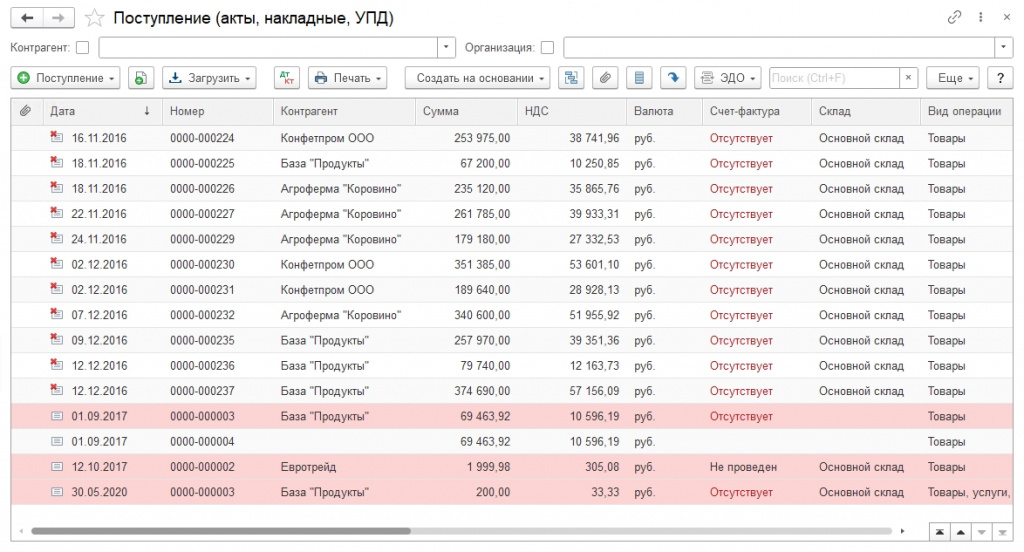Click the Валюта column header
This screenshot has width=1024, height=552.
click(664, 111)
